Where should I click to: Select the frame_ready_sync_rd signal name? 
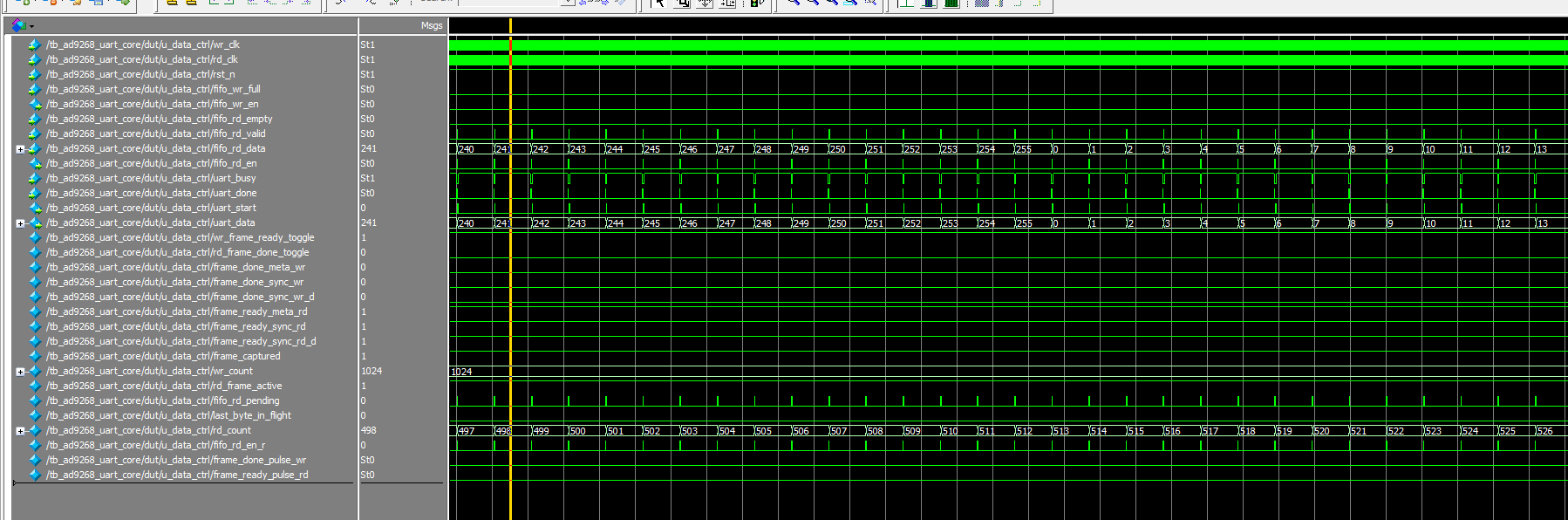click(x=175, y=326)
